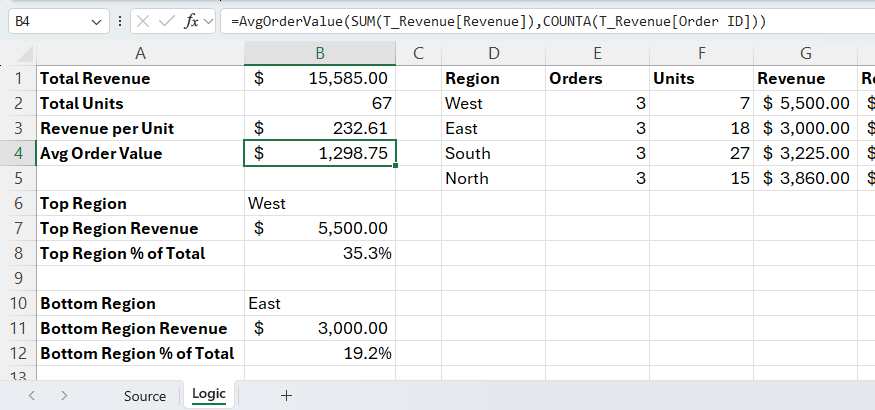The width and height of the screenshot is (875, 410).
Task: Click the North units value 15
Action: [x=701, y=179]
